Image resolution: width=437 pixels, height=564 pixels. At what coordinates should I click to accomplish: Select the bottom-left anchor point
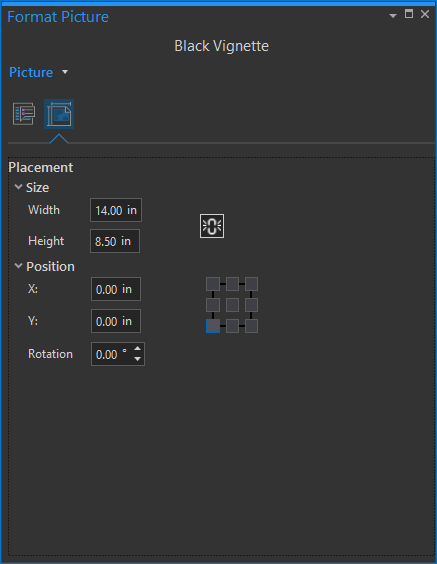[x=213, y=326]
